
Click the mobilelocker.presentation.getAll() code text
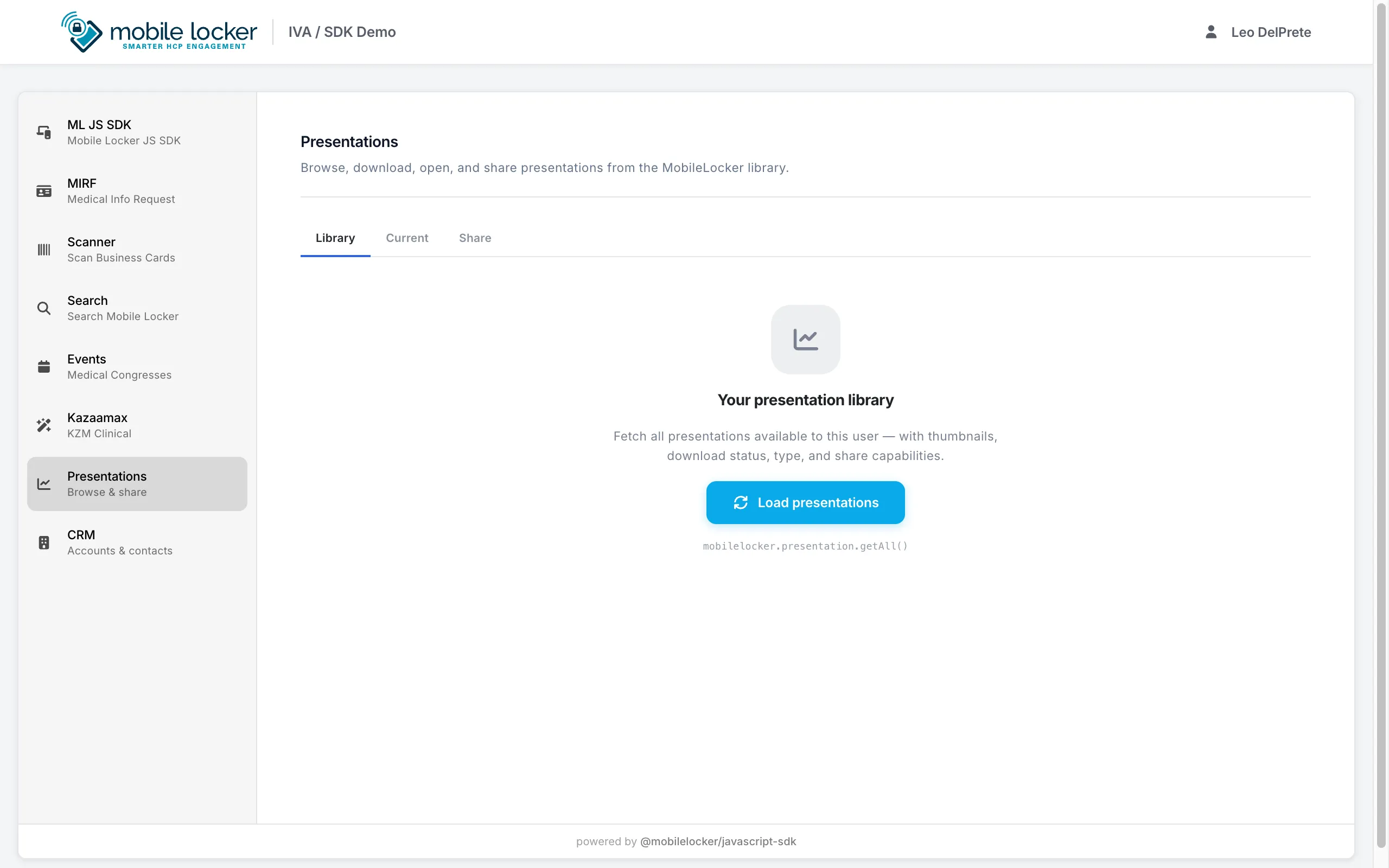[x=805, y=546]
